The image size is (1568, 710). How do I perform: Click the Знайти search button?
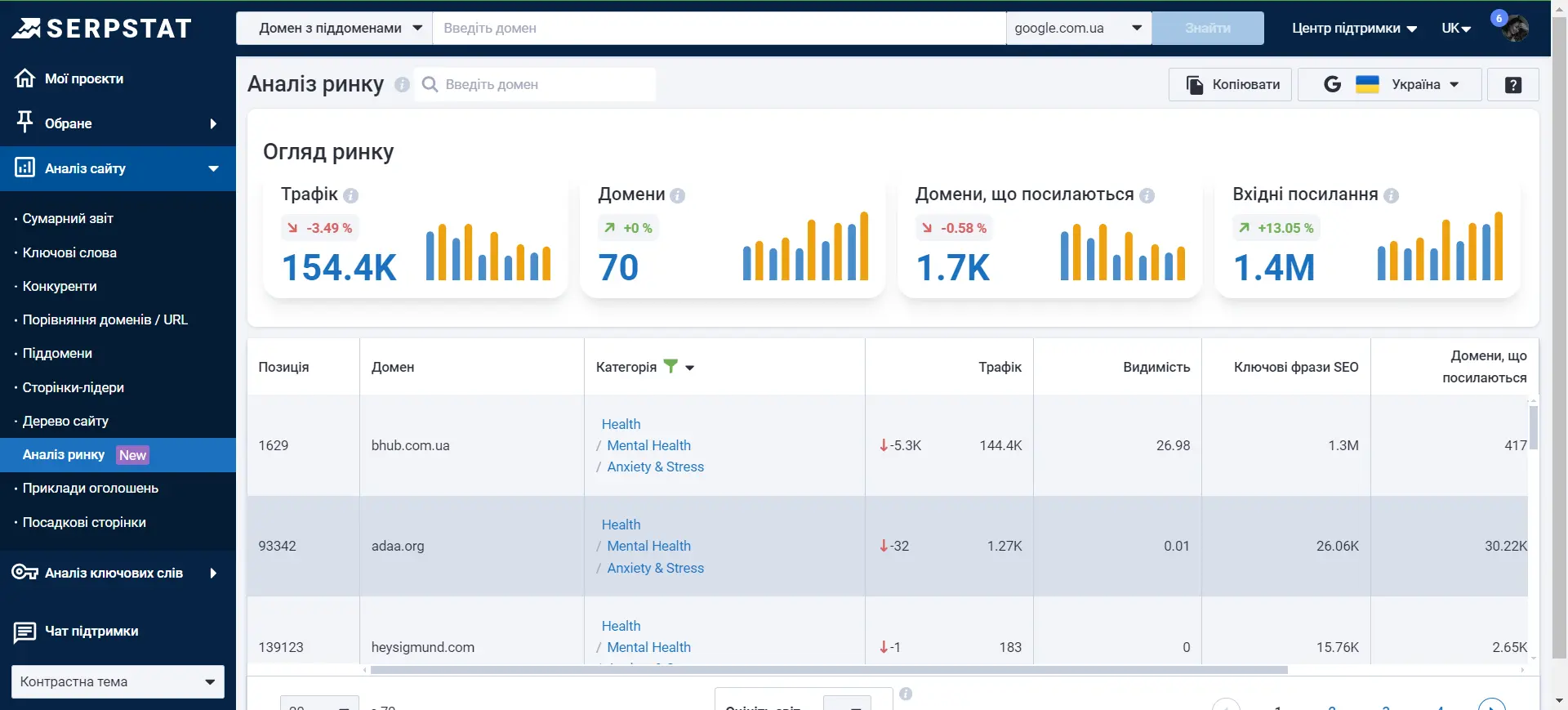click(x=1208, y=28)
